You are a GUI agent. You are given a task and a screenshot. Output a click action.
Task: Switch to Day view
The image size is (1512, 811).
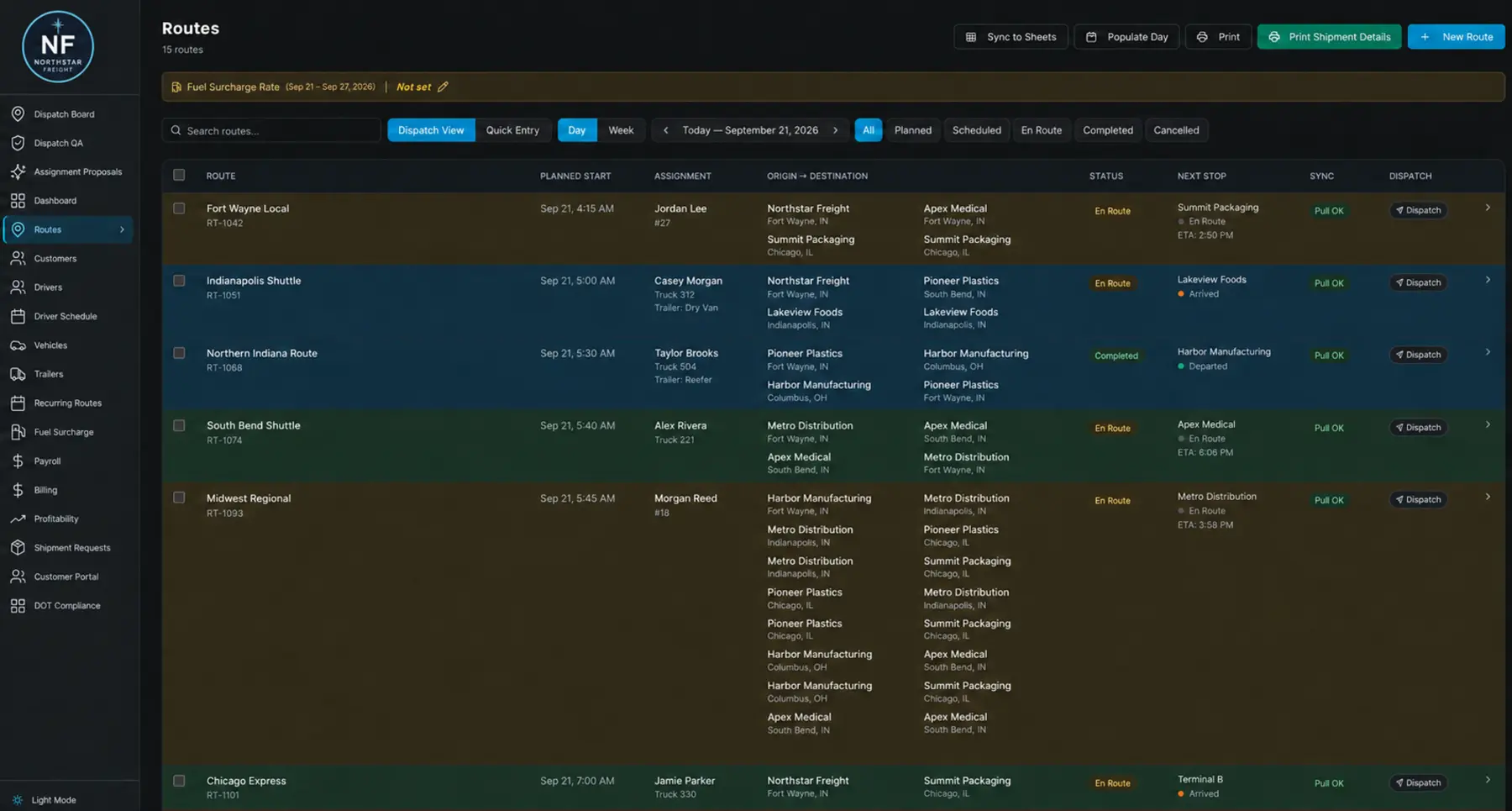tap(577, 130)
